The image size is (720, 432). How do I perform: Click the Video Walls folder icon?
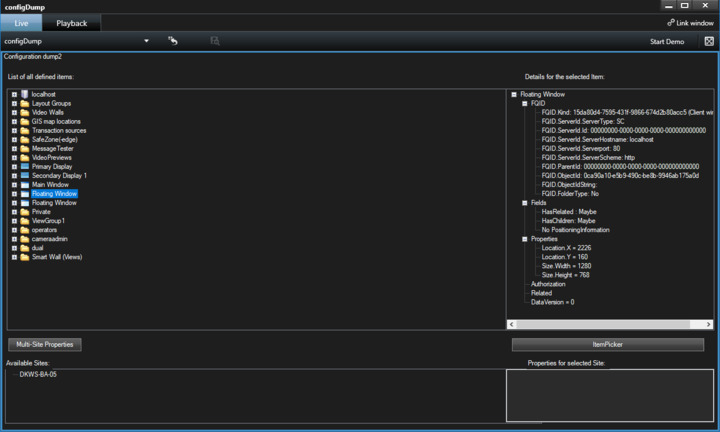point(25,112)
